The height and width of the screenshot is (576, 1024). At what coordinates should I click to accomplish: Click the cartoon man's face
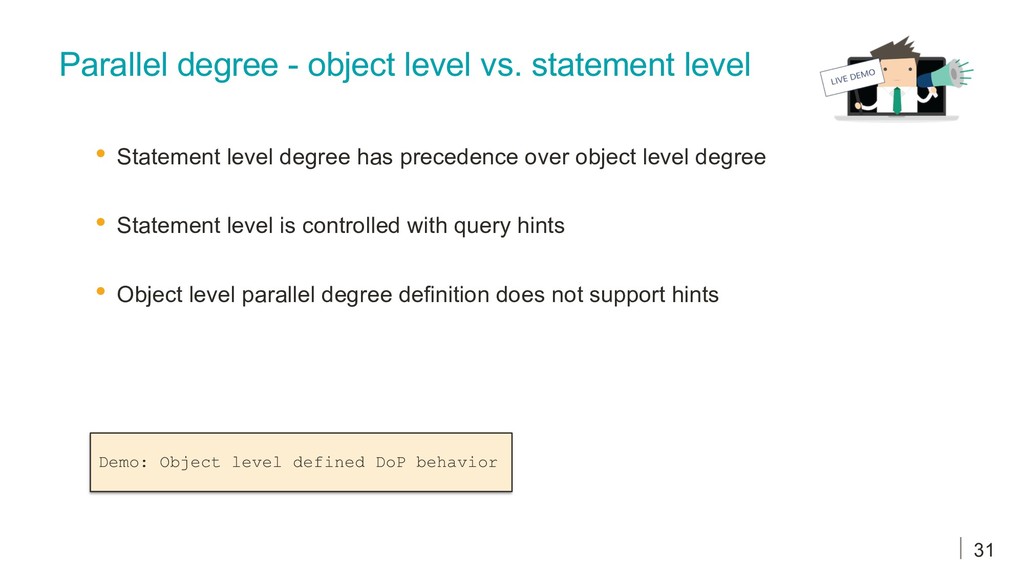(899, 71)
